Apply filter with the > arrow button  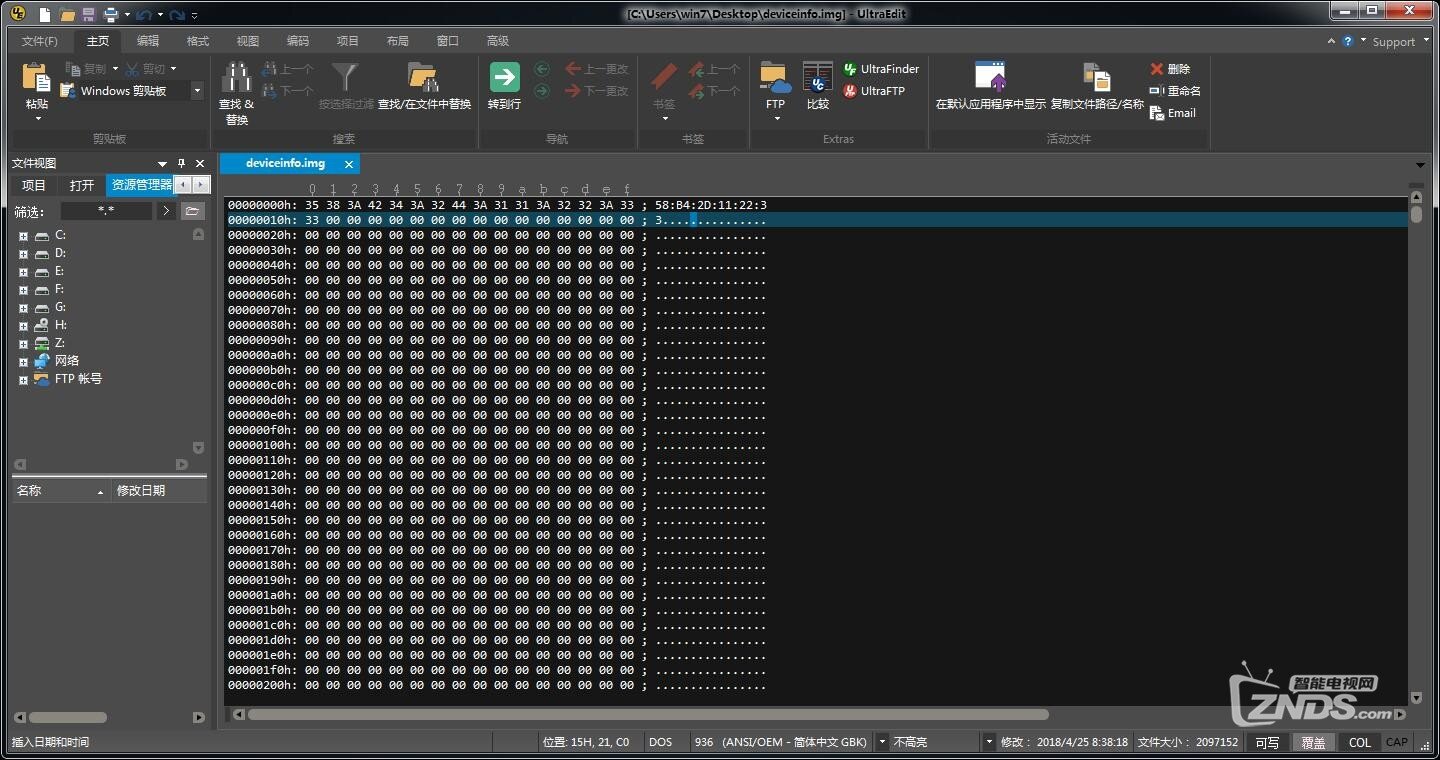click(x=166, y=211)
